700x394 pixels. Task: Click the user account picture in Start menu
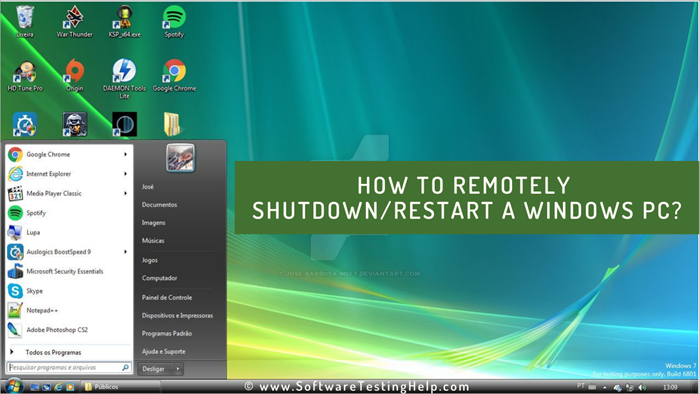pyautogui.click(x=180, y=158)
